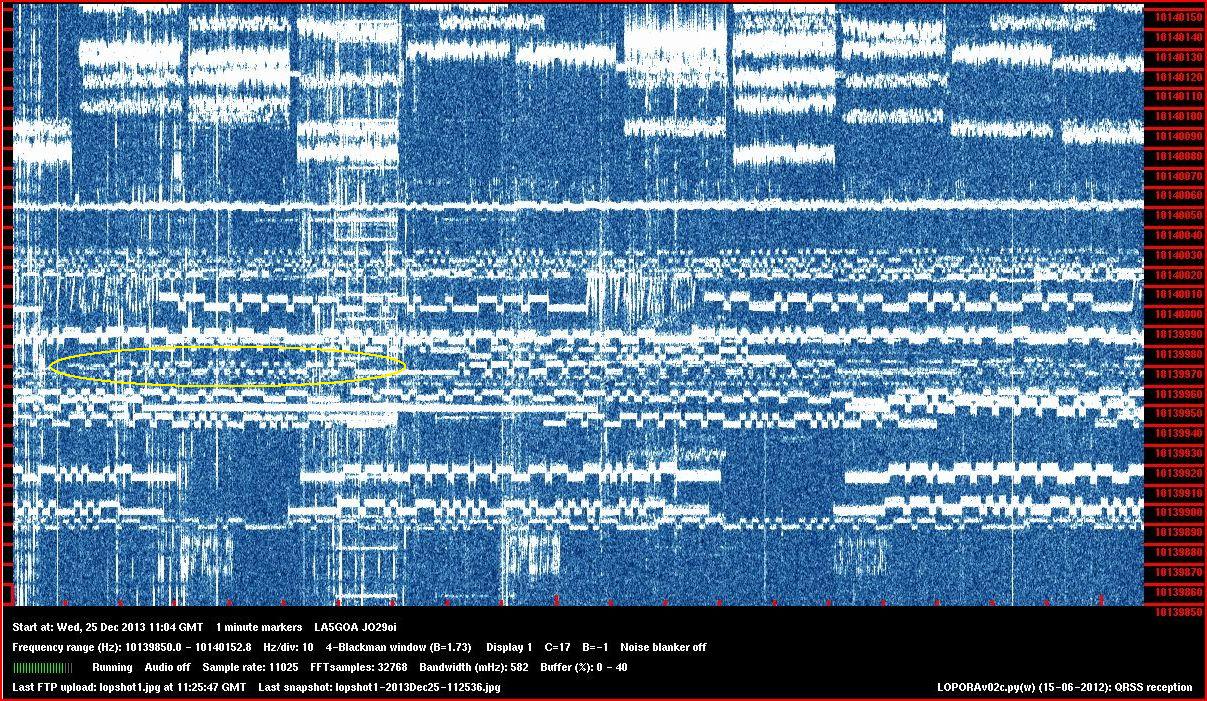Click the yellow ellipse annotation outline
Image resolution: width=1207 pixels, height=701 pixels.
pyautogui.click(x=228, y=348)
